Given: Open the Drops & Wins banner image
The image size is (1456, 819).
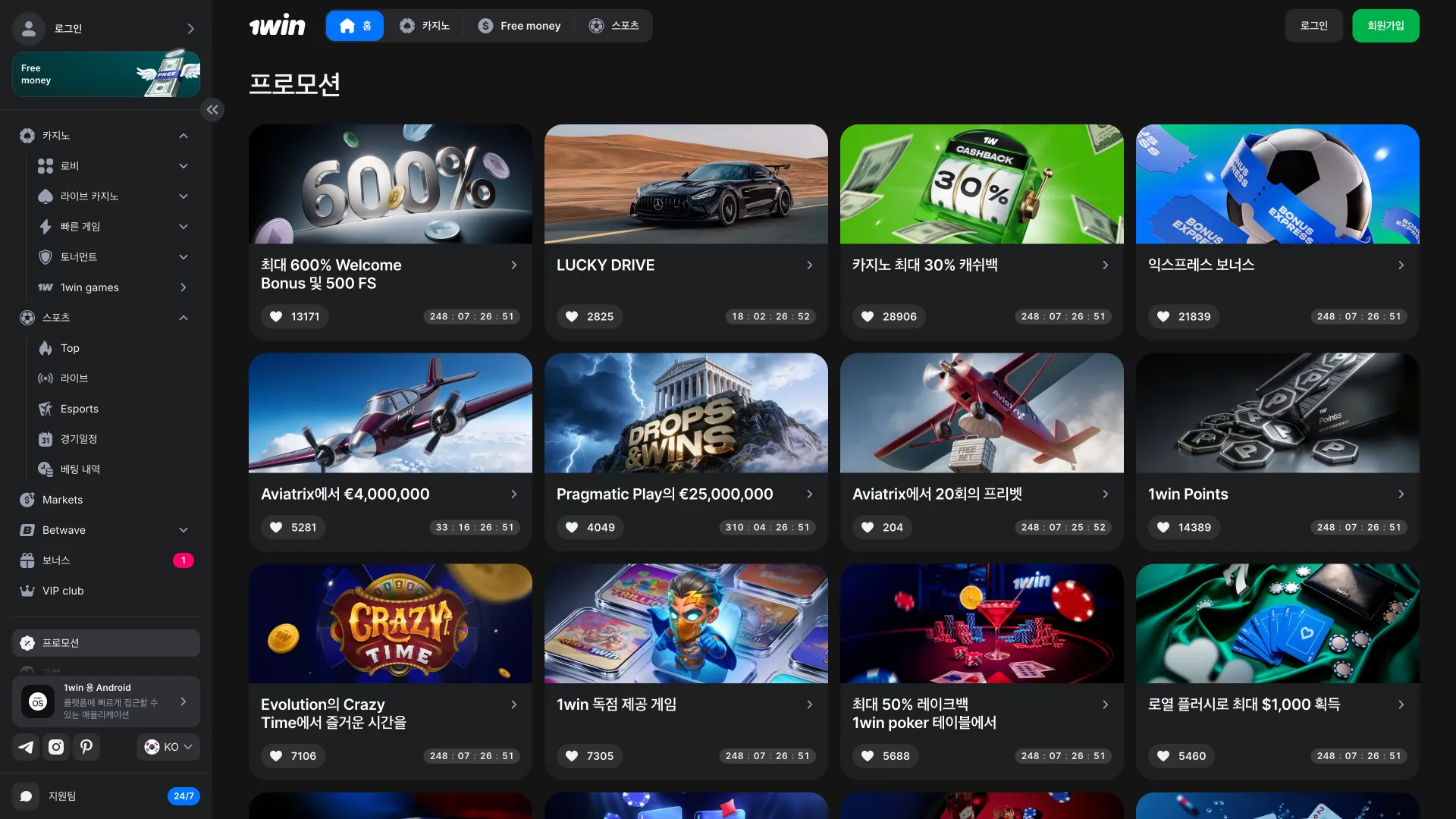Looking at the screenshot, I should [686, 413].
